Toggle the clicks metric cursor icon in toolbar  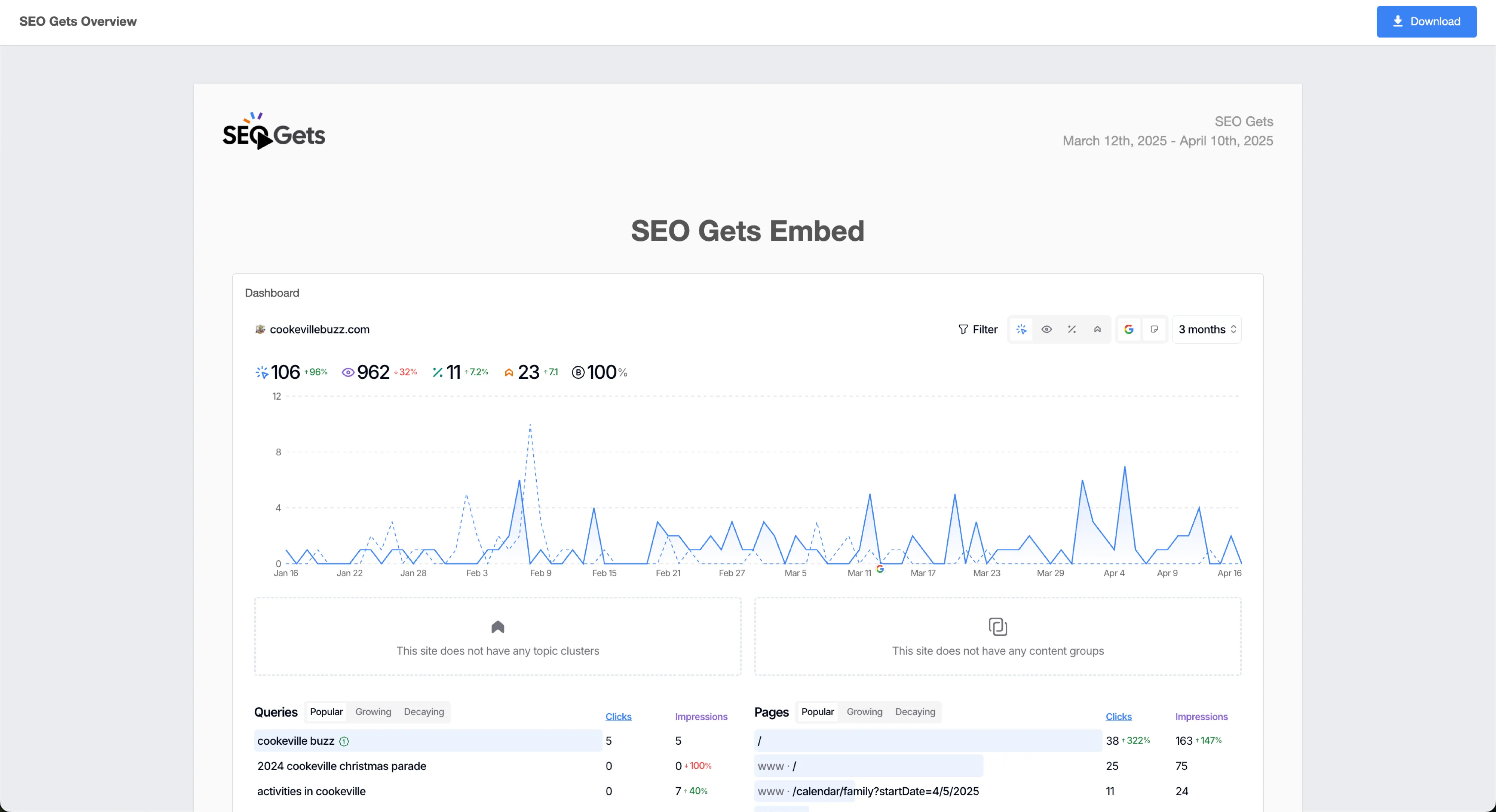1021,330
